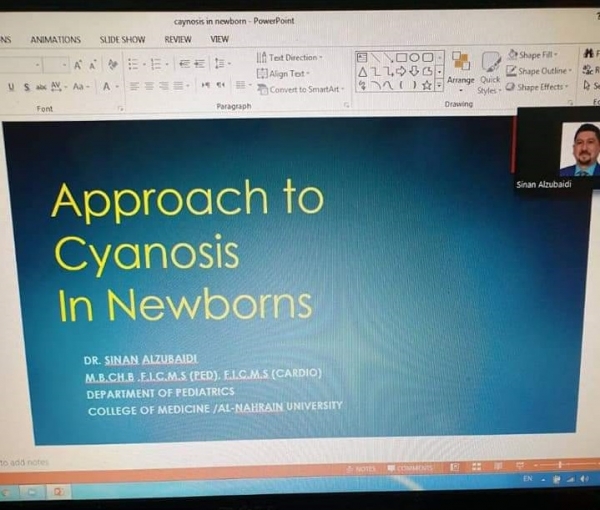The height and width of the screenshot is (510, 600).
Task: Open Font dialog launcher
Action: pyautogui.click(x=121, y=109)
